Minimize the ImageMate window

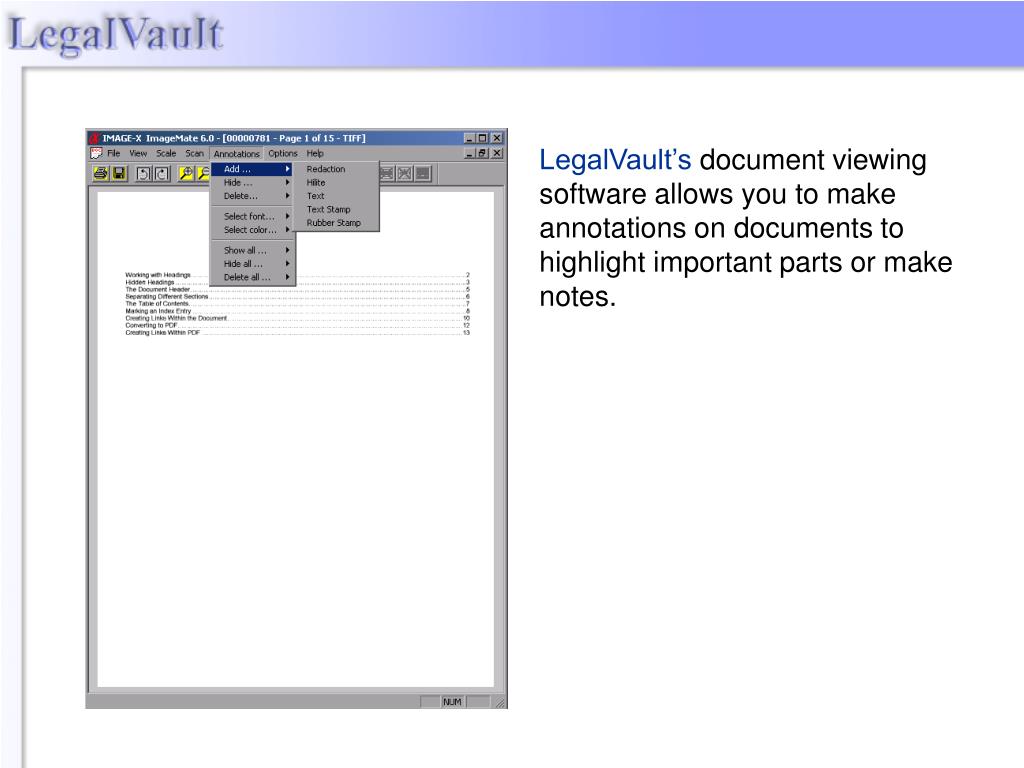(x=470, y=138)
